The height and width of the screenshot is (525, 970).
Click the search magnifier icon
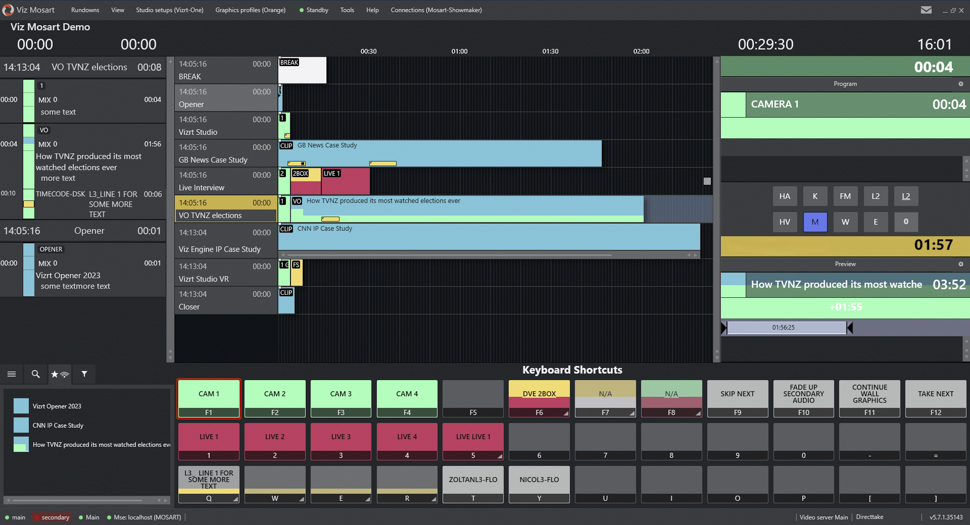(35, 374)
